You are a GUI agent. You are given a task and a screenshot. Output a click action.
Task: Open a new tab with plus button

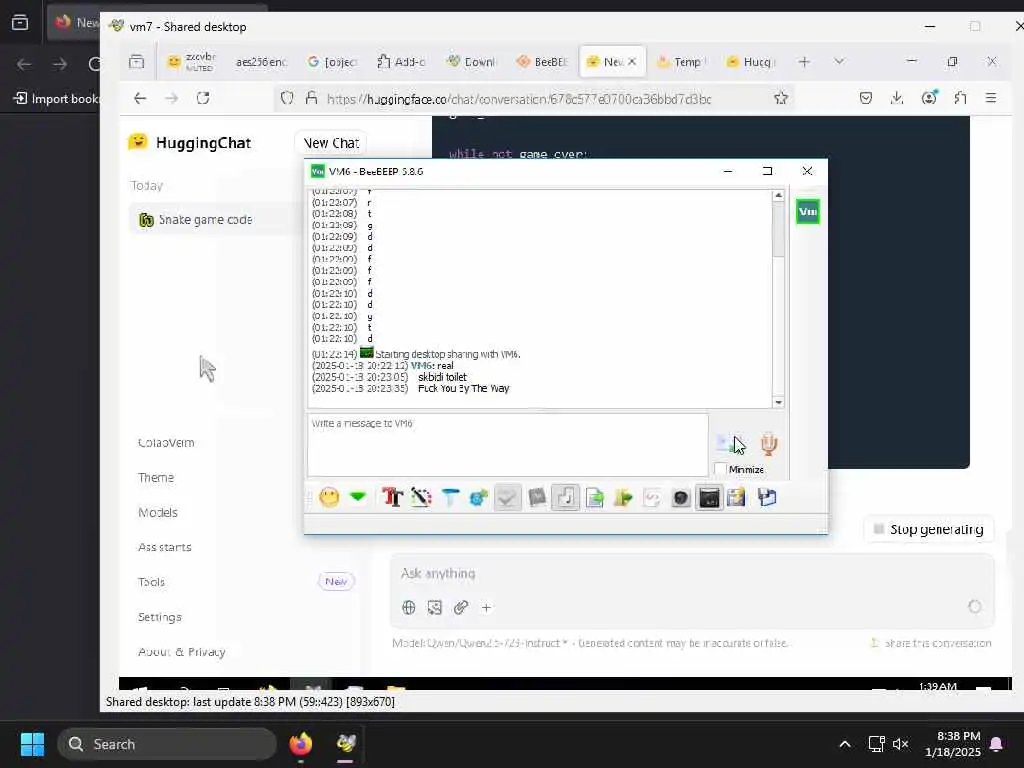(x=804, y=61)
